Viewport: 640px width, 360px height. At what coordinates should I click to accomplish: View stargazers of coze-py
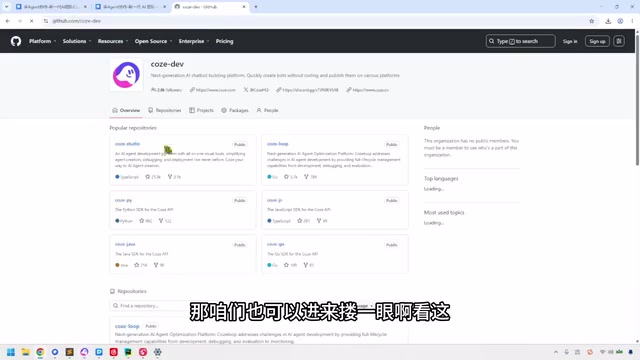point(146,221)
